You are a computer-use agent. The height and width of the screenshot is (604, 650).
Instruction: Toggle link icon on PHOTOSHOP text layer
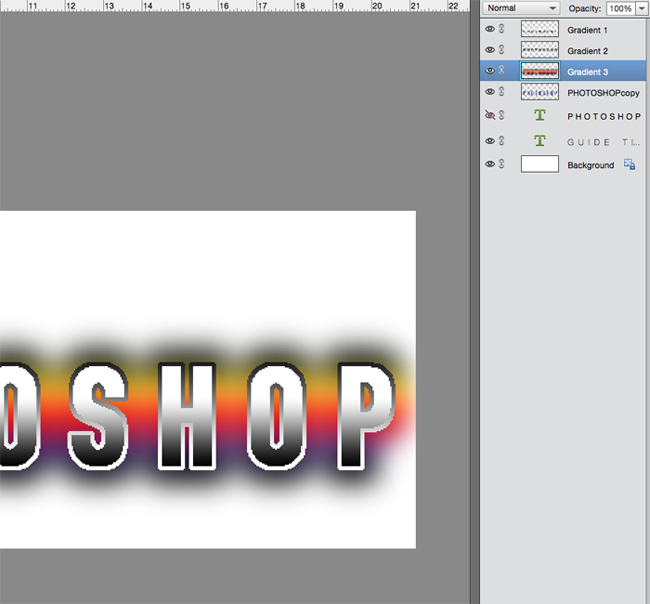pyautogui.click(x=502, y=115)
